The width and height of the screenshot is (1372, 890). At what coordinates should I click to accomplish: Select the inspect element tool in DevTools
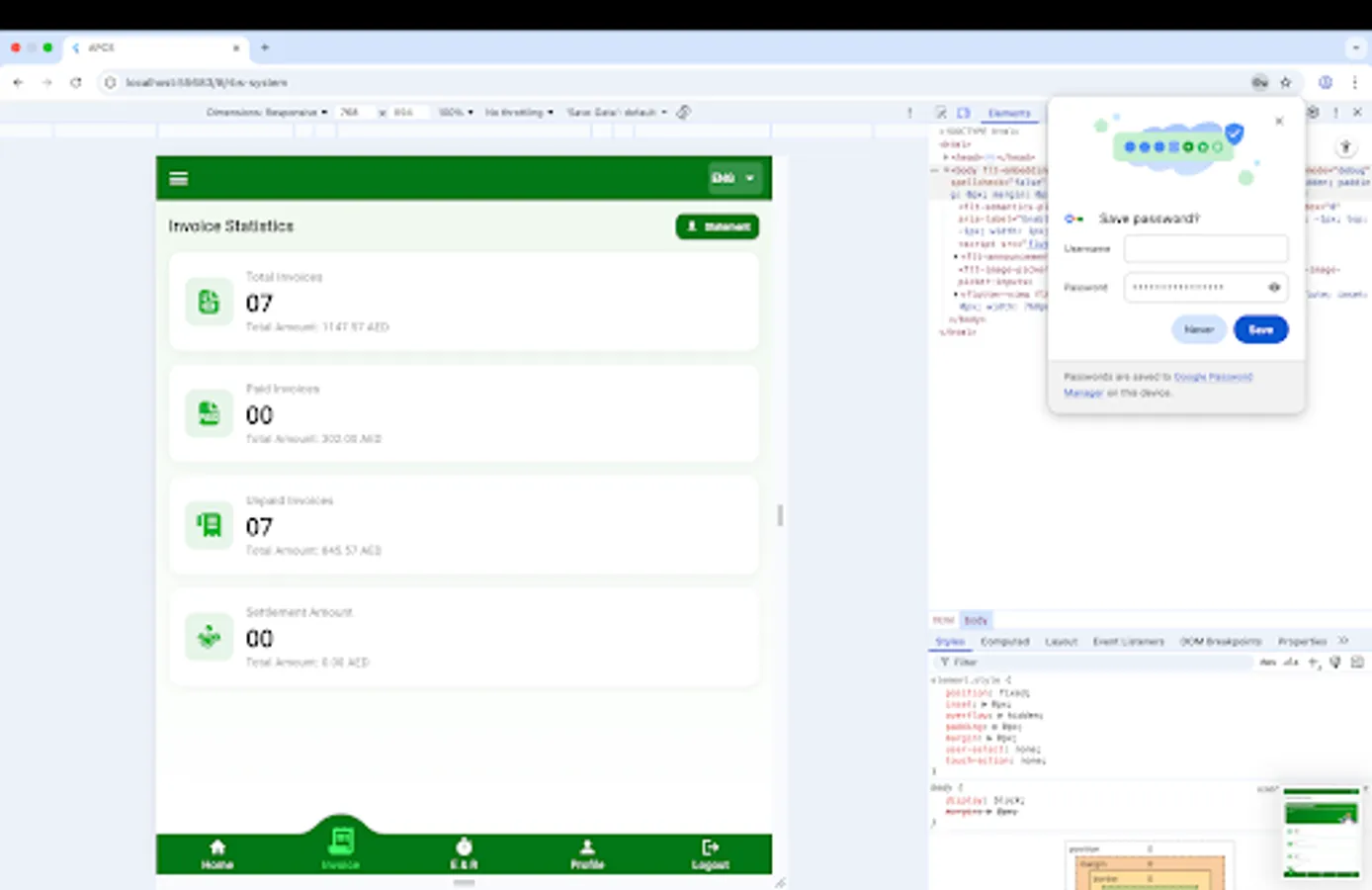click(941, 113)
